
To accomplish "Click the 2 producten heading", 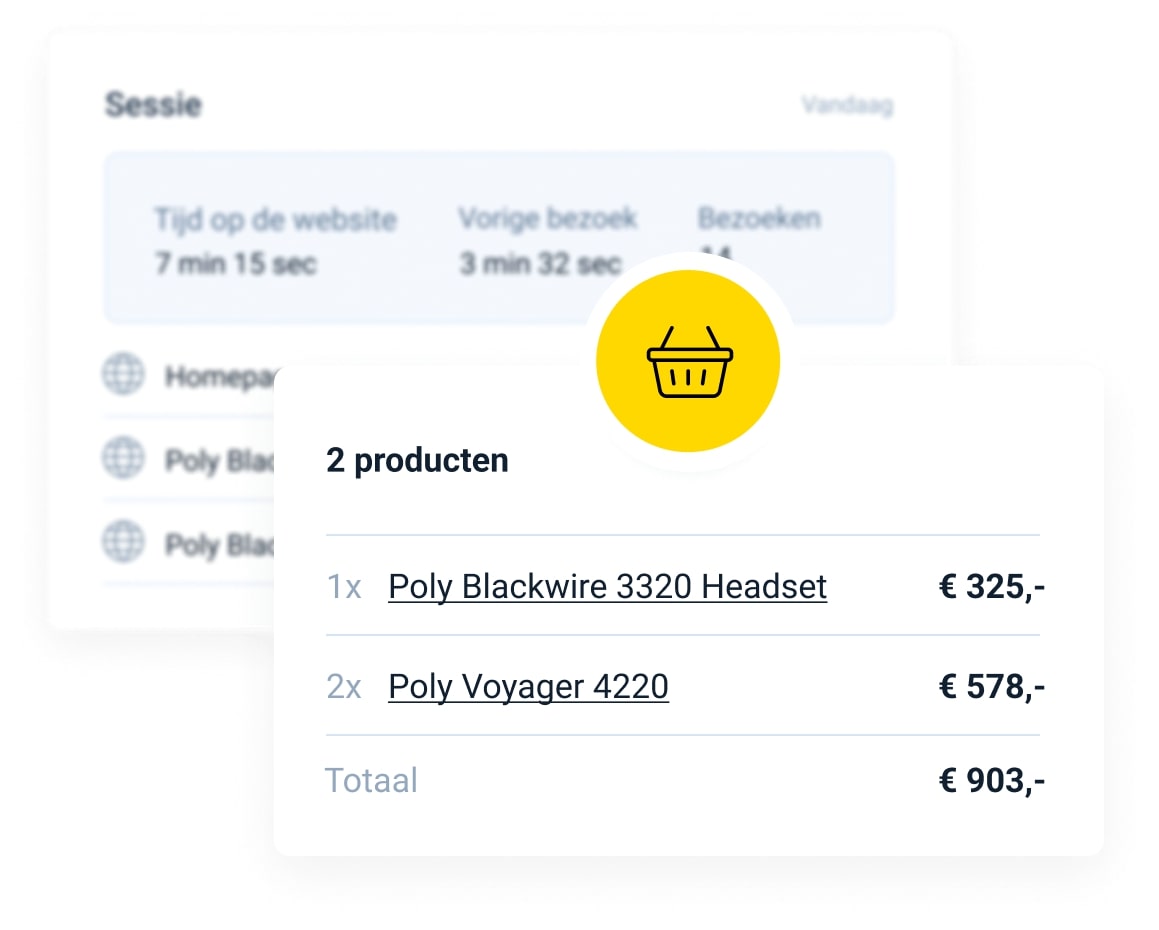I will point(418,461).
